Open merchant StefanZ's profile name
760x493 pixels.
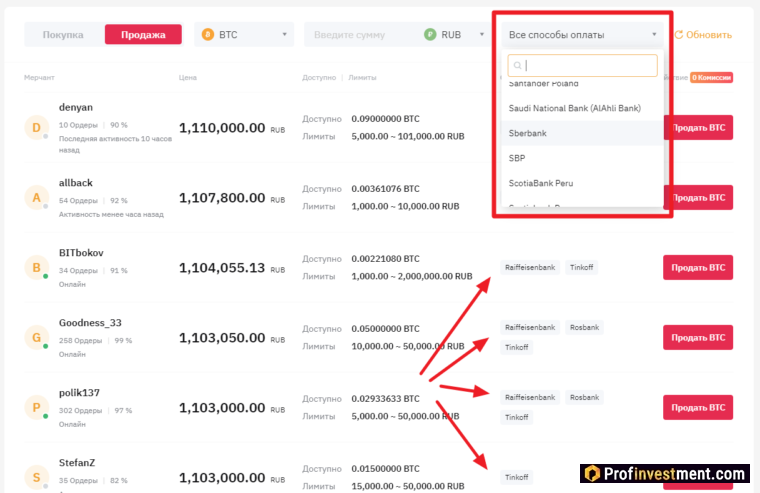point(77,463)
